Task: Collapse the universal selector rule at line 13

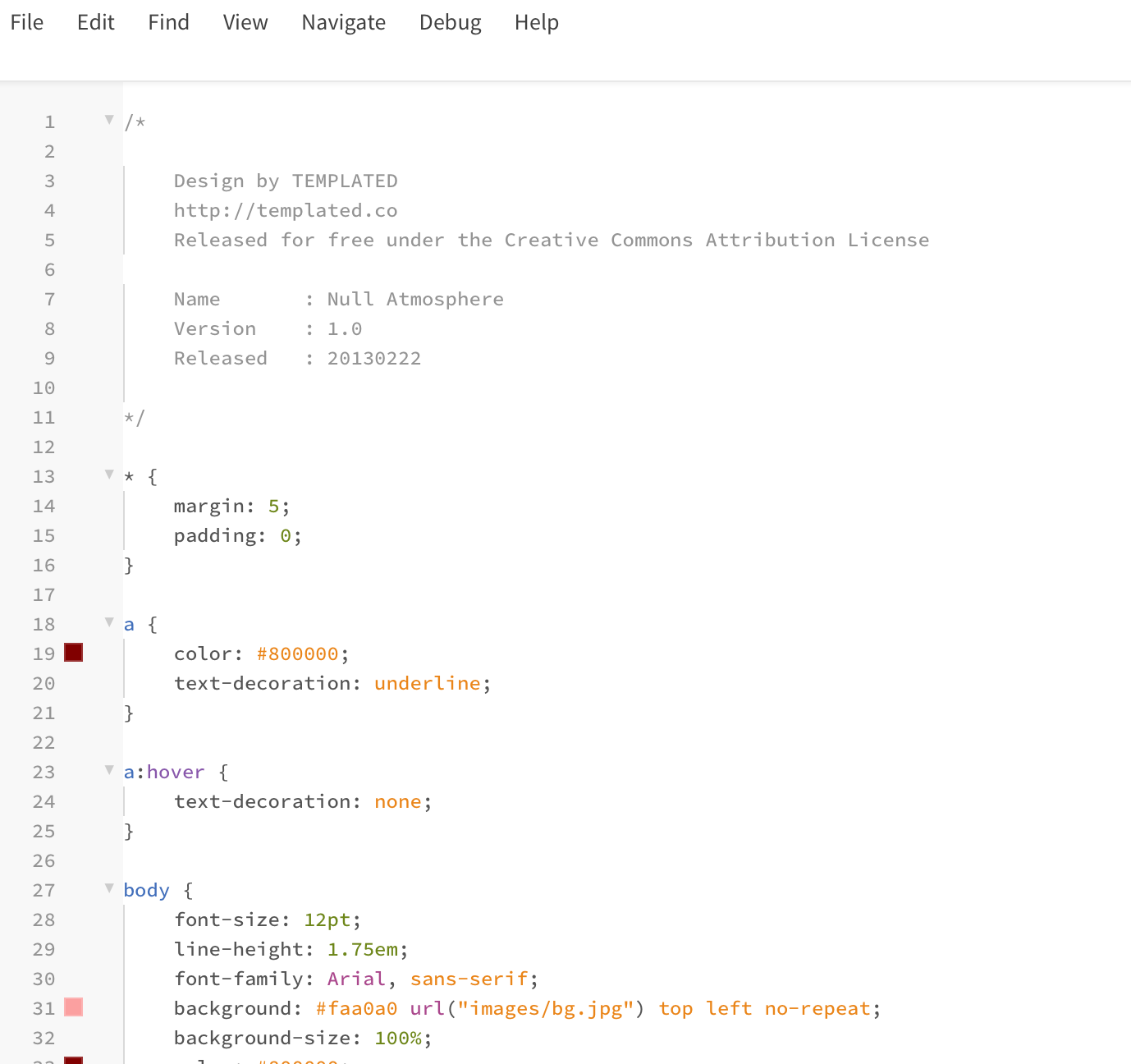Action: tap(109, 475)
